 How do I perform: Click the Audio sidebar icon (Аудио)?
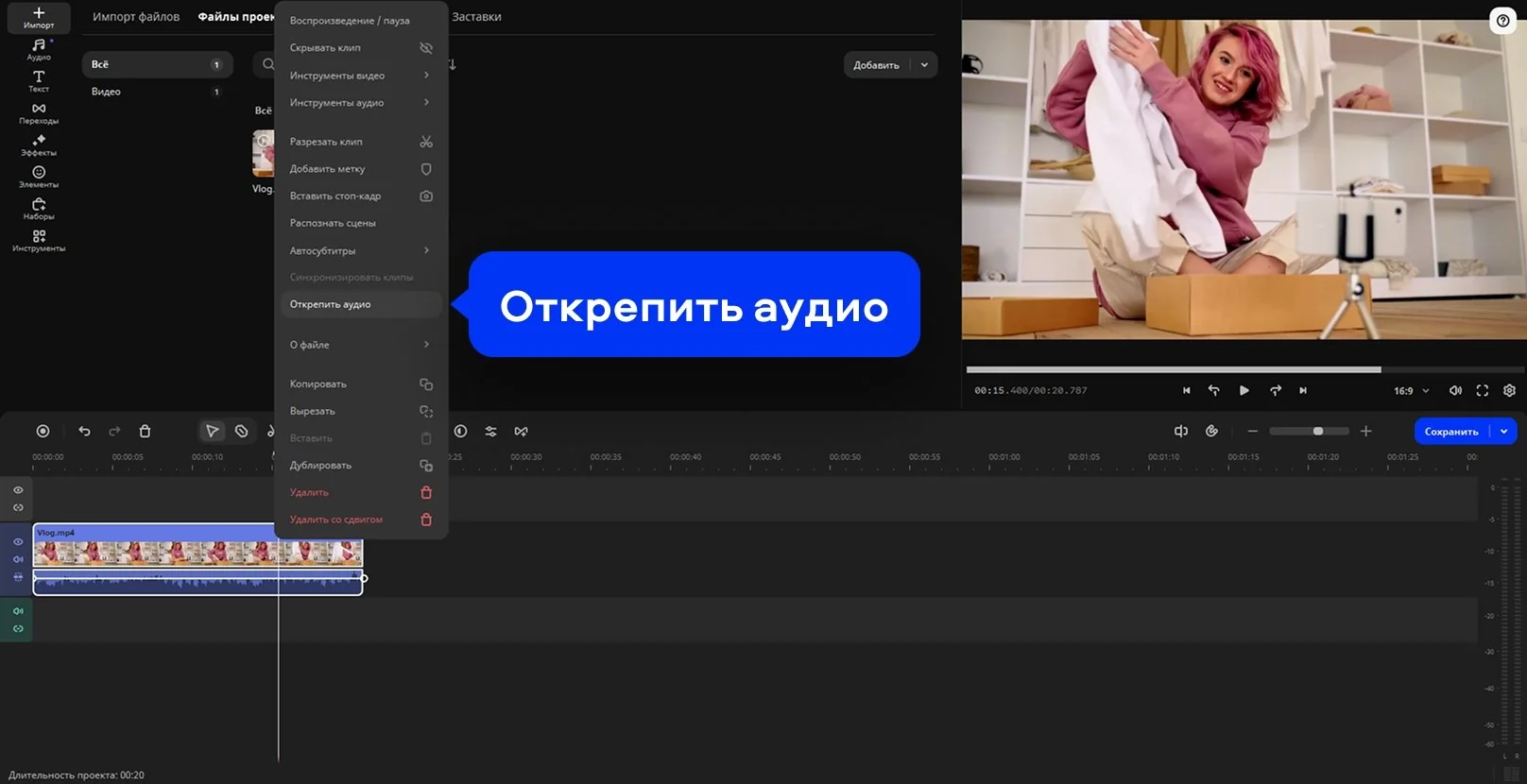[x=39, y=49]
